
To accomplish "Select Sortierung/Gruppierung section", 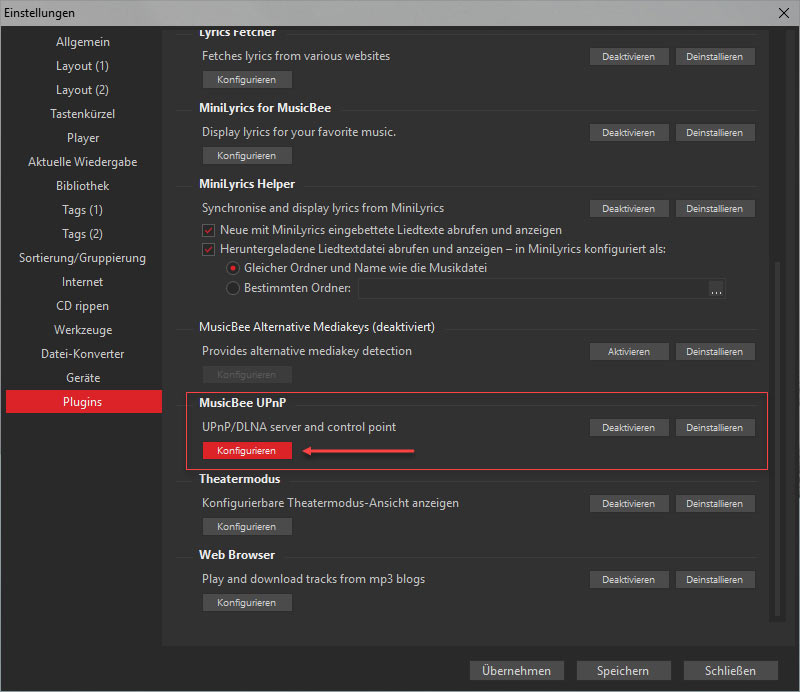I will 83,258.
